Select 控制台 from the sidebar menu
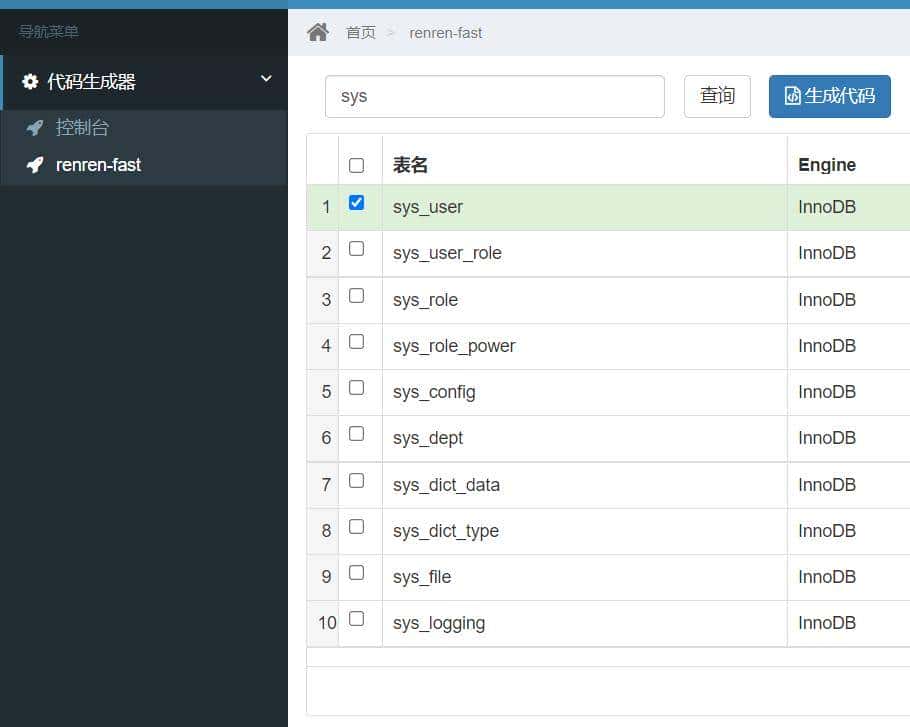This screenshot has height=727, width=910. pos(83,127)
